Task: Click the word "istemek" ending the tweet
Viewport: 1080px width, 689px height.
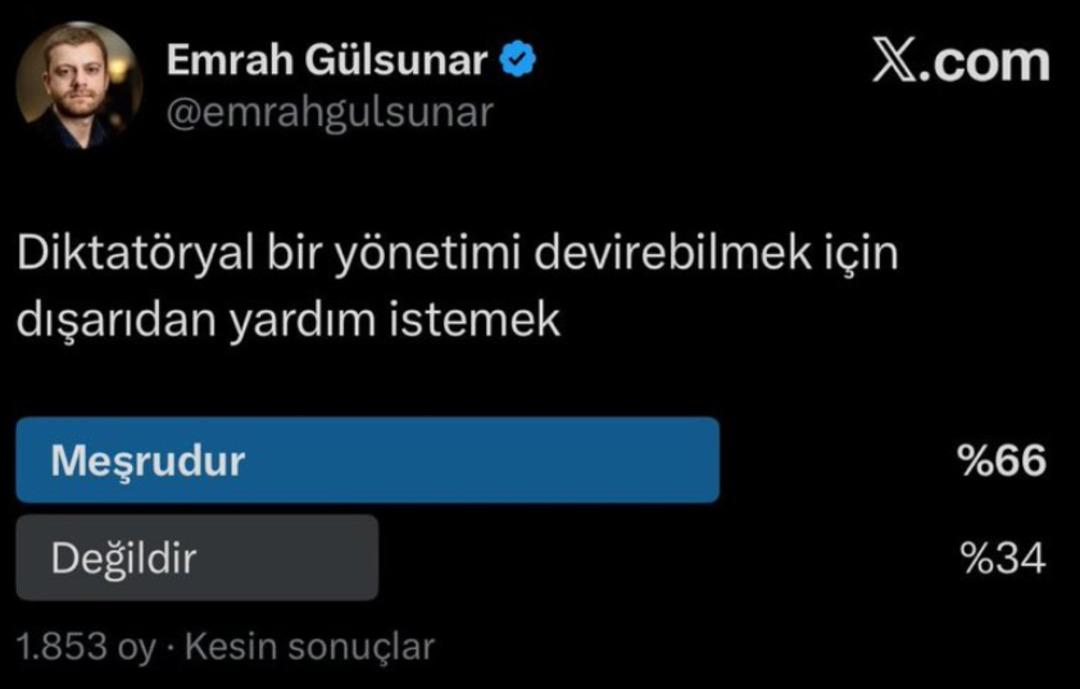Action: click(475, 320)
